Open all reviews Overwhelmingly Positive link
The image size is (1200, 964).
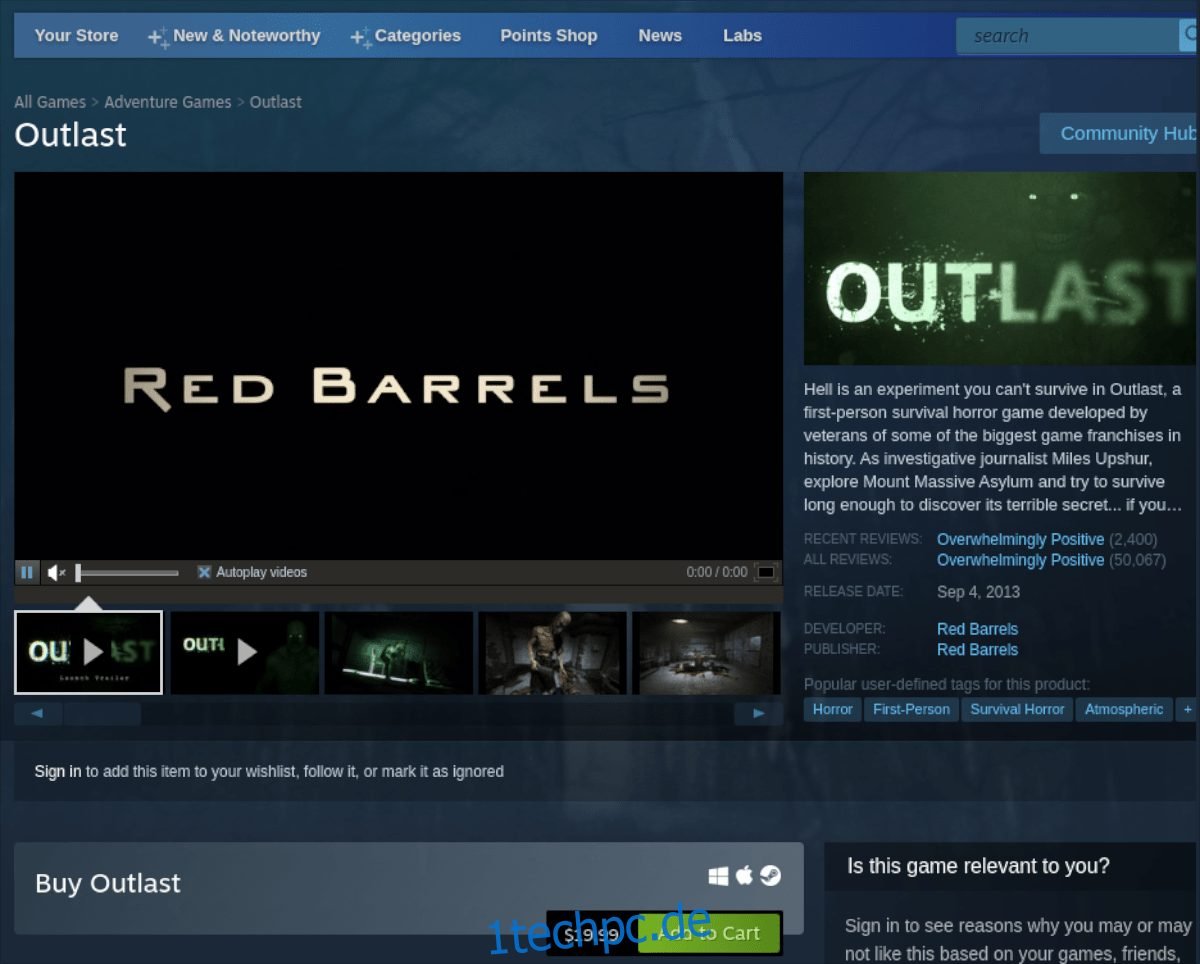(x=1020, y=560)
